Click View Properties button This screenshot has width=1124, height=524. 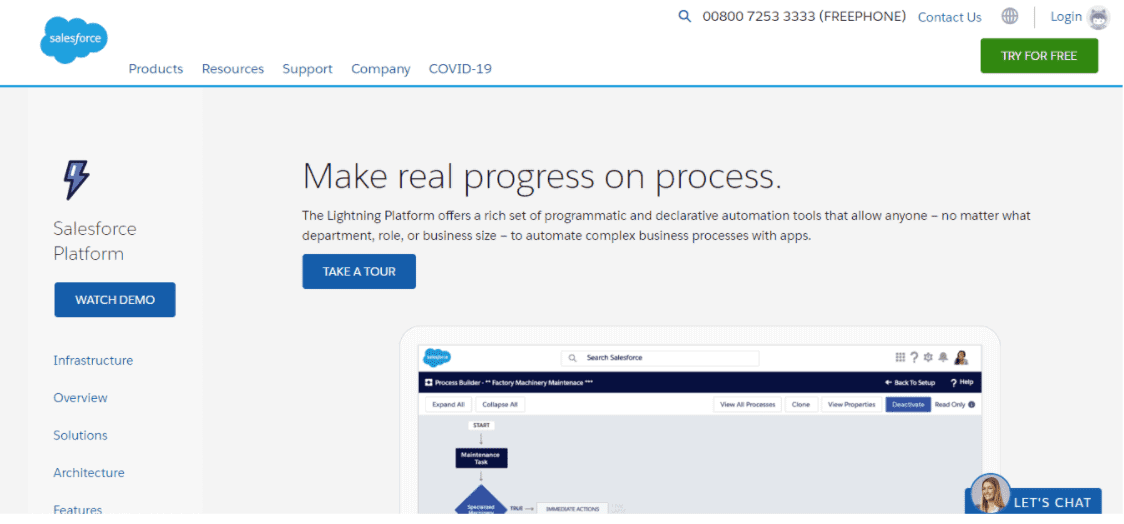852,404
